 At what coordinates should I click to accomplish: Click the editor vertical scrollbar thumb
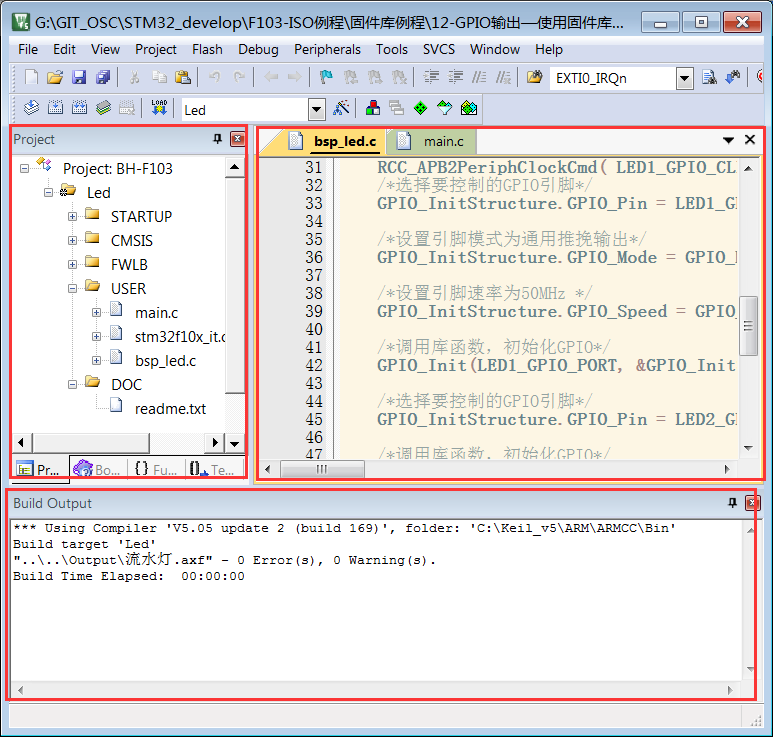(x=749, y=325)
